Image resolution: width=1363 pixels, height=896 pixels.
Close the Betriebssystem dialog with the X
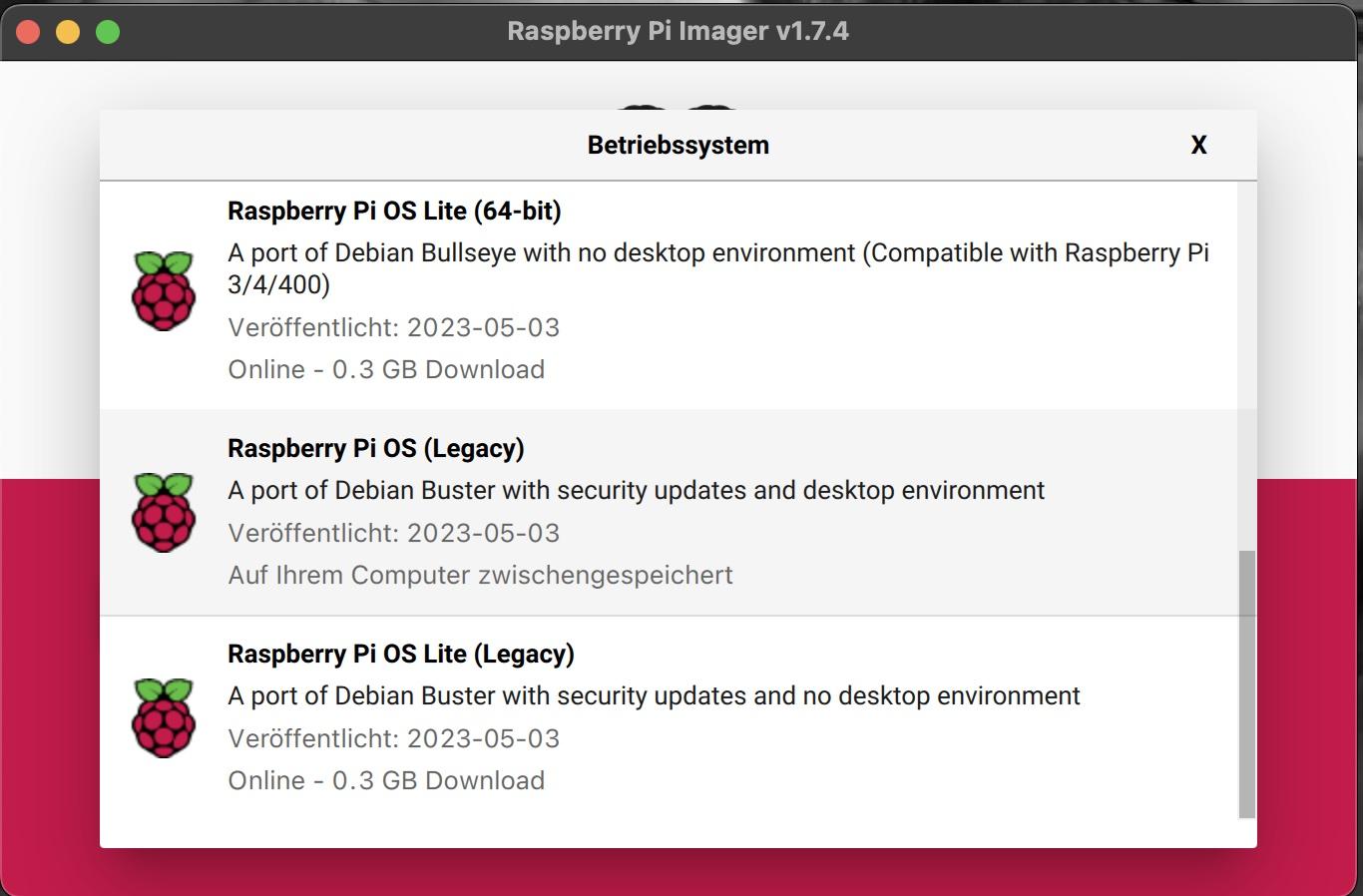1198,145
